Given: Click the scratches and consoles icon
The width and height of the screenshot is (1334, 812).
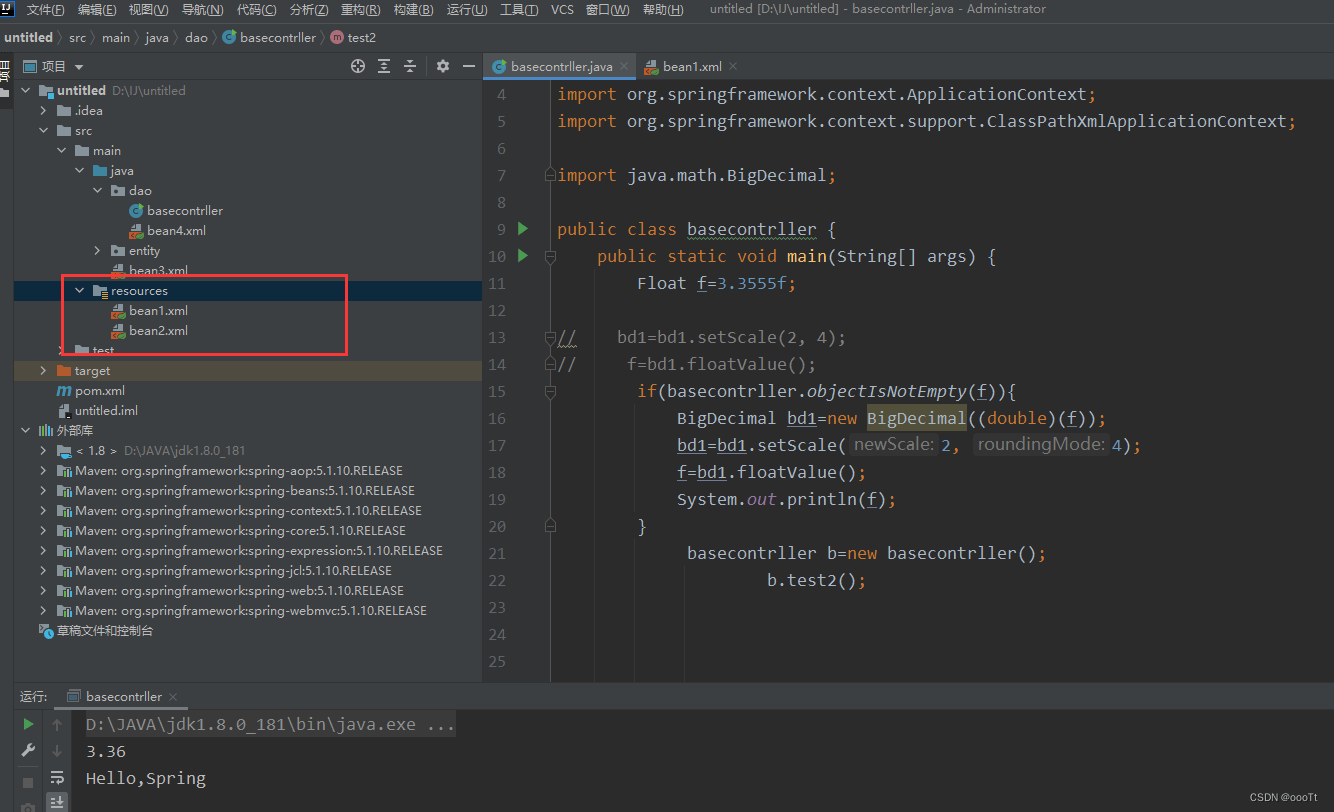Looking at the screenshot, I should pos(46,631).
